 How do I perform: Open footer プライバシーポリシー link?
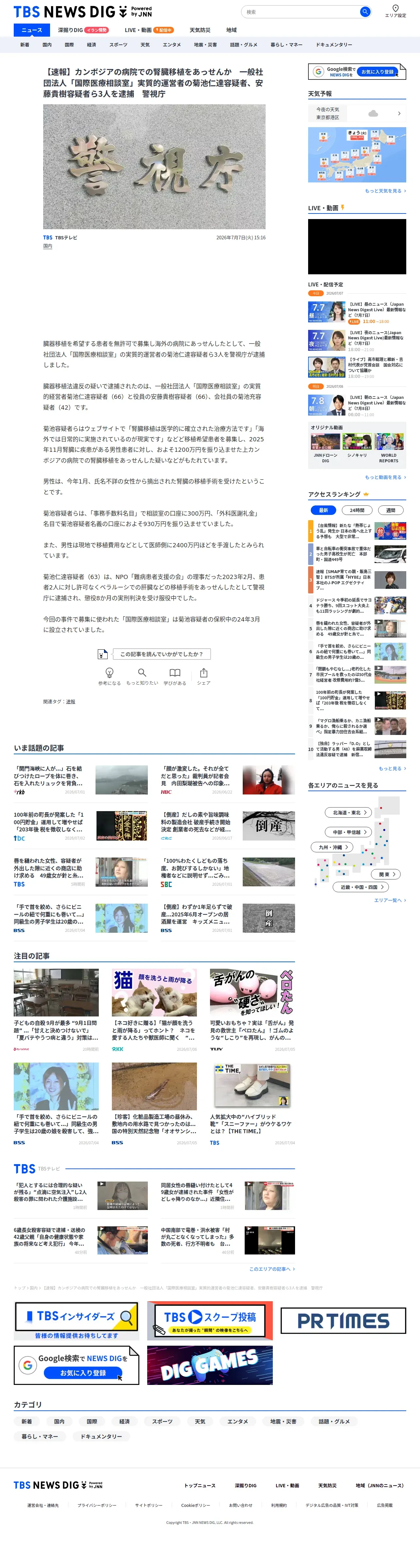point(97,1505)
